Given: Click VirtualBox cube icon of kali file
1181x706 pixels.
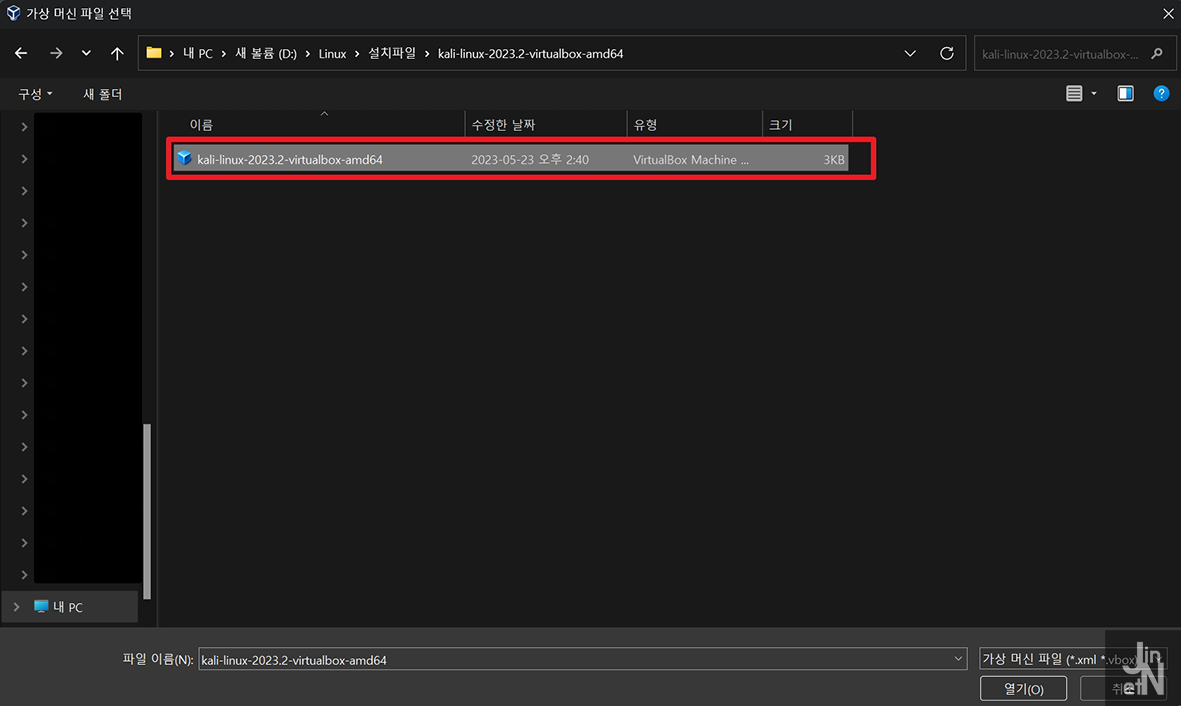Looking at the screenshot, I should click(184, 158).
